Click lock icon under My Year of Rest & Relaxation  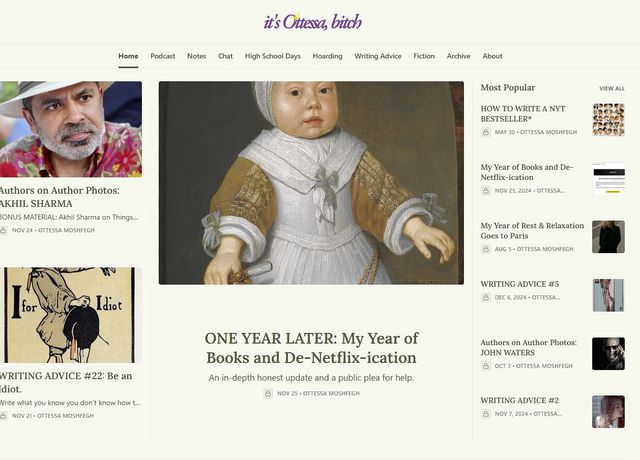pos(486,249)
